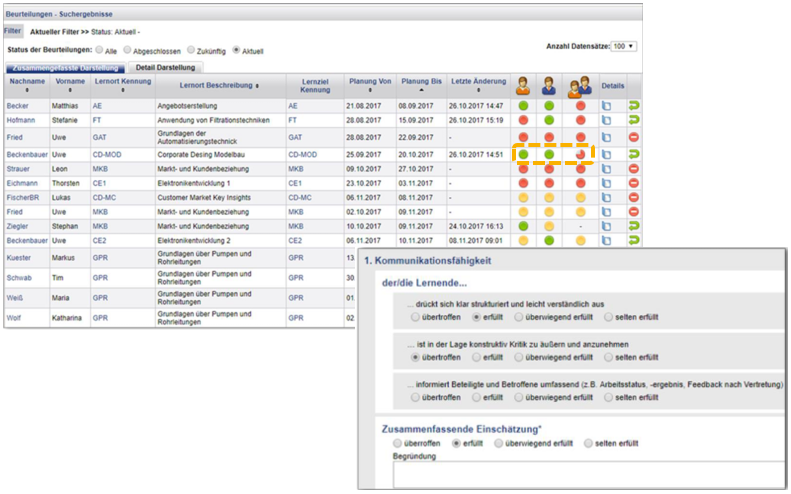Open the 'Schwab' surname link
Image resolution: width=791 pixels, height=494 pixels.
point(19,278)
